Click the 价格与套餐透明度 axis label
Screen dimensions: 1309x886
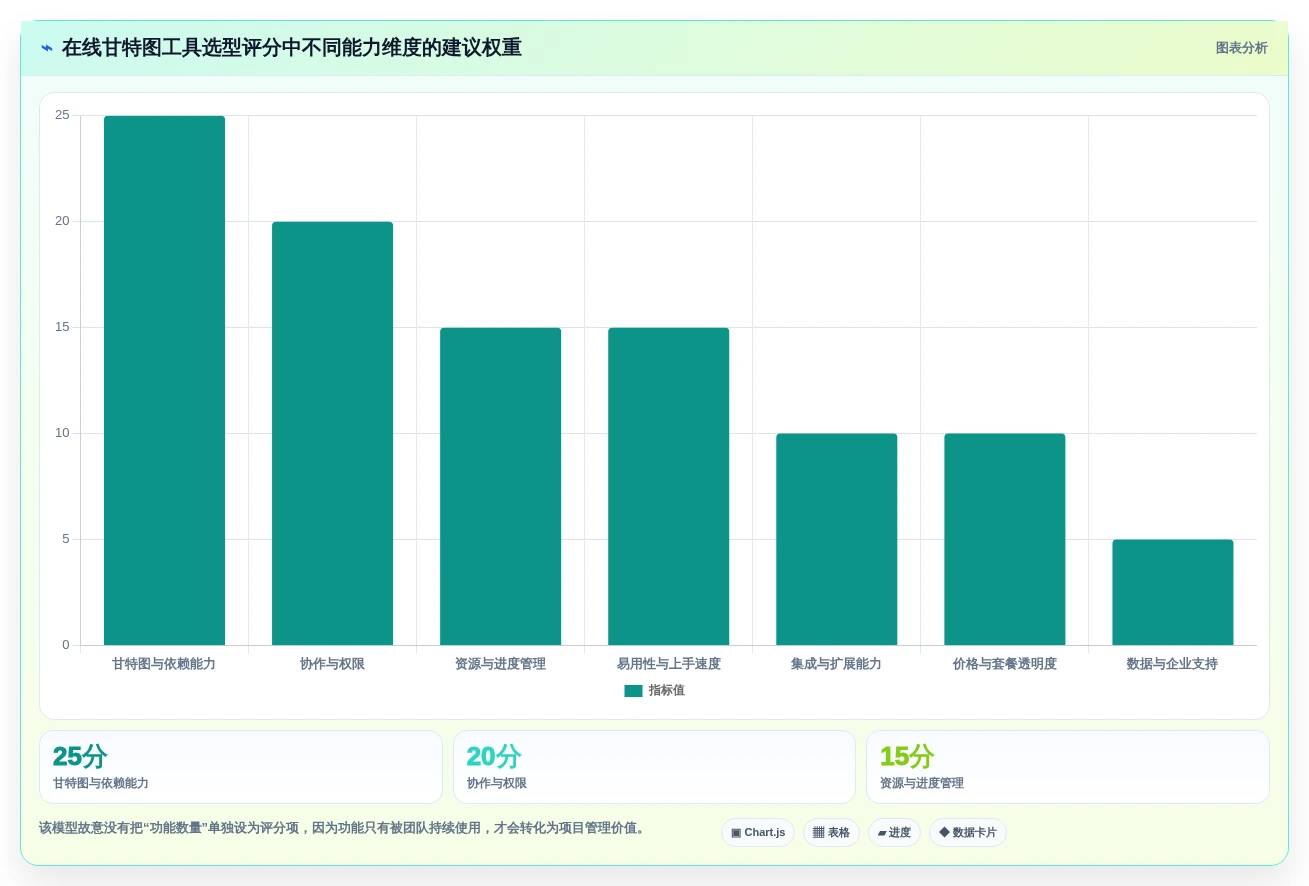point(1004,664)
